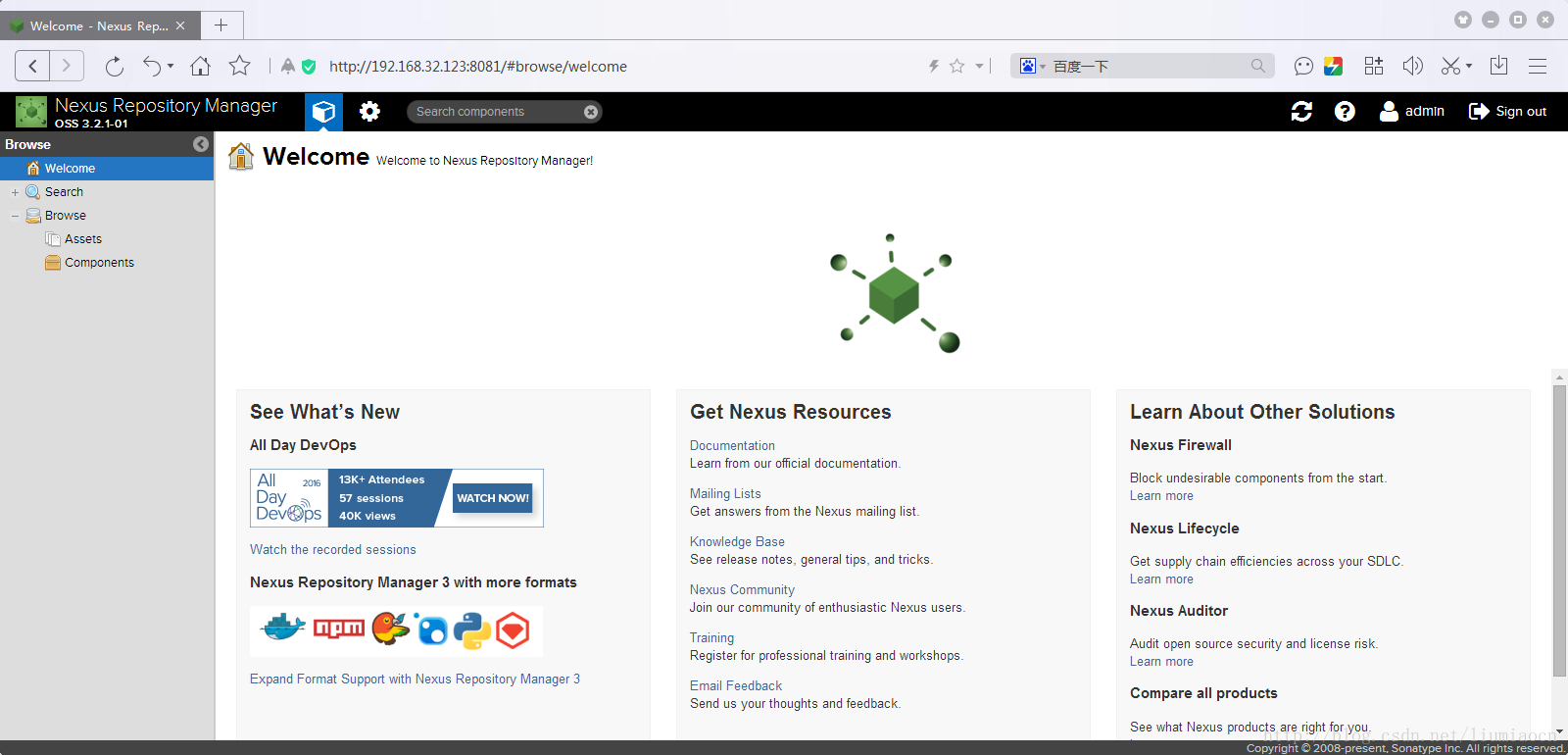Go to the browser home page
1568x755 pixels.
point(200,66)
